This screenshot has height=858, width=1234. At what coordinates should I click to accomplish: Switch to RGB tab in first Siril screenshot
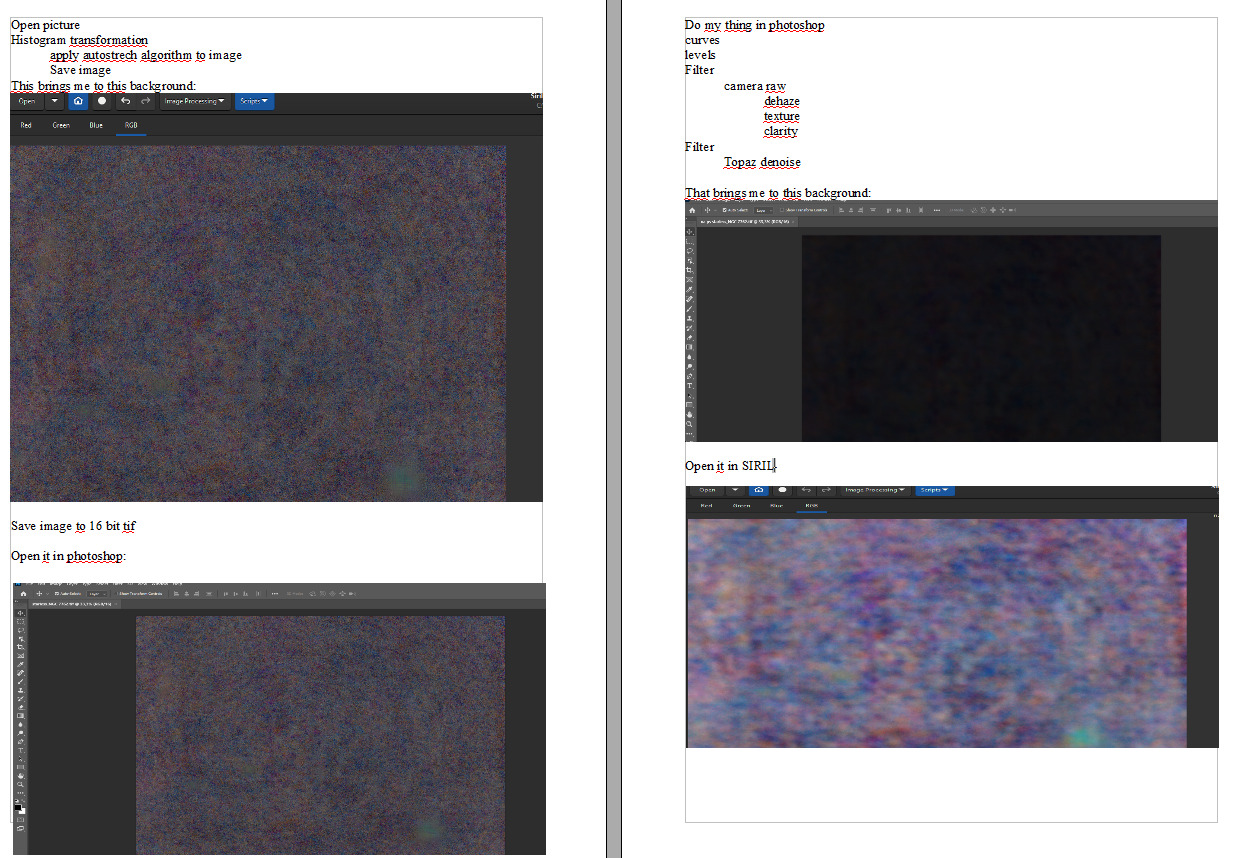coord(131,125)
